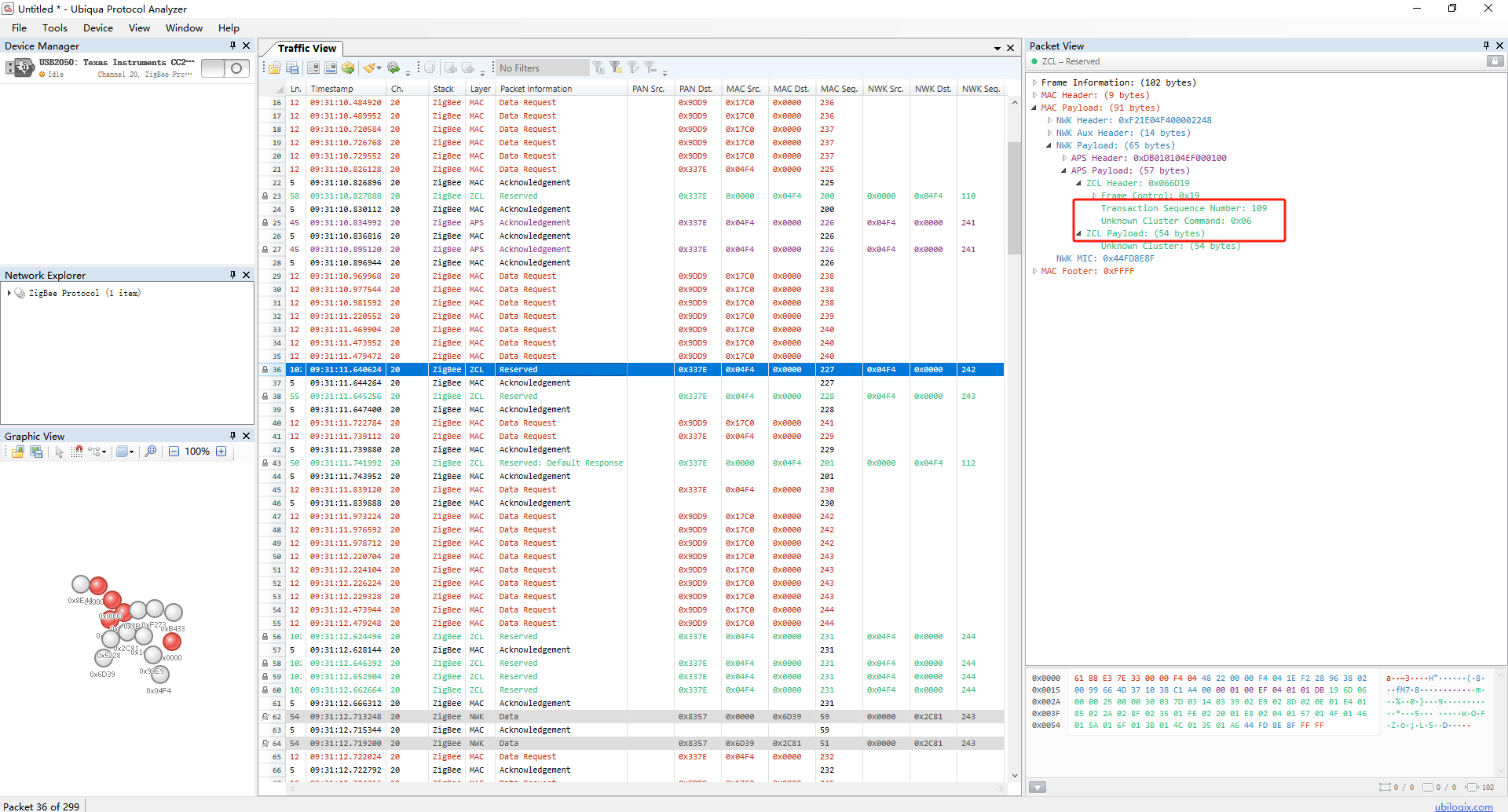This screenshot has width=1508, height=812.
Task: Close the Traffic View tab
Action: tap(1011, 49)
